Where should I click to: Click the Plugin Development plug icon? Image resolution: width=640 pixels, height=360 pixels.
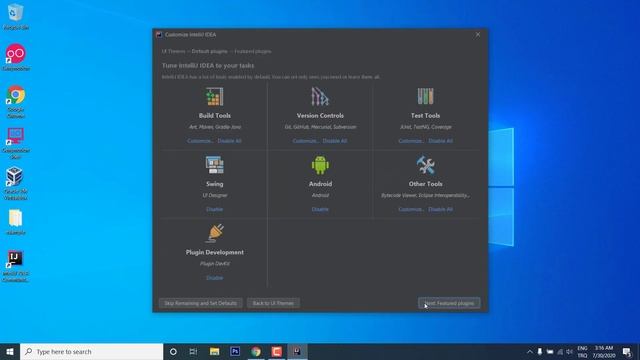pos(215,233)
